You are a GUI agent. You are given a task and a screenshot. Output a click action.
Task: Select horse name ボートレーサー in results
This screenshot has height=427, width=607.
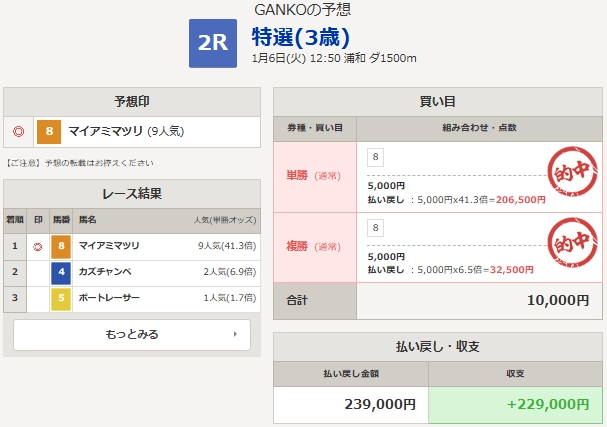pos(110,298)
